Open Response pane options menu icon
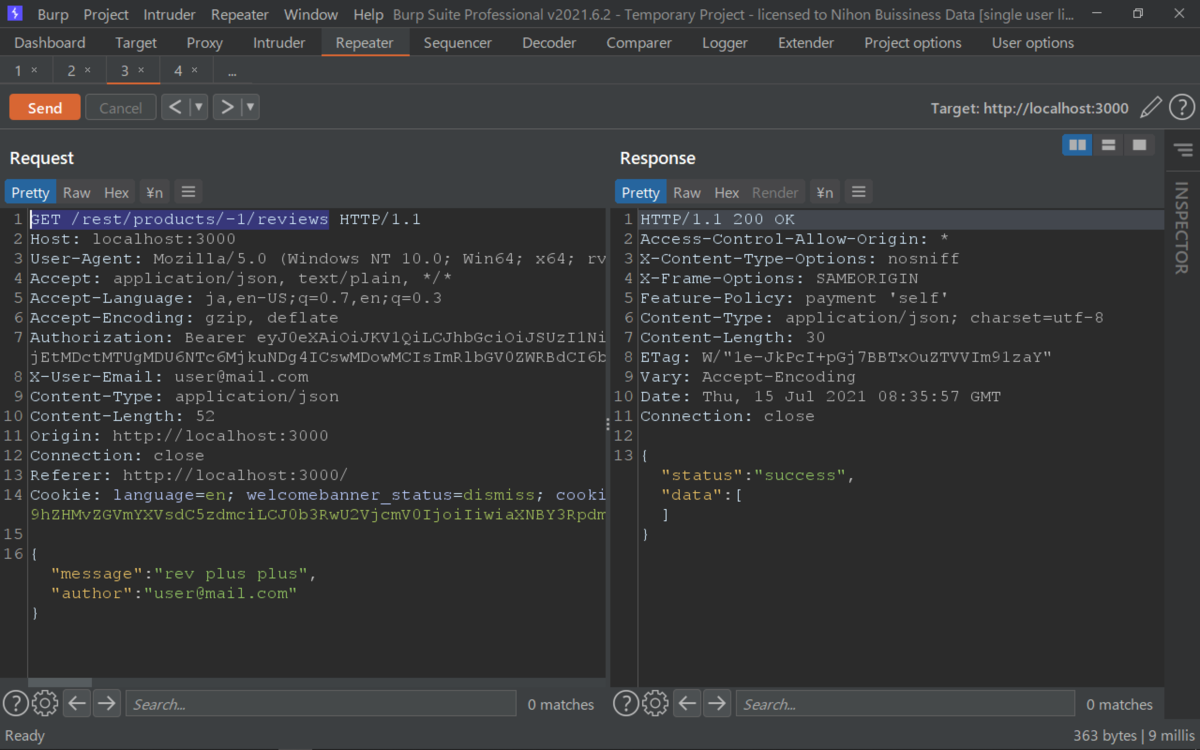The width and height of the screenshot is (1200, 750). coord(858,192)
